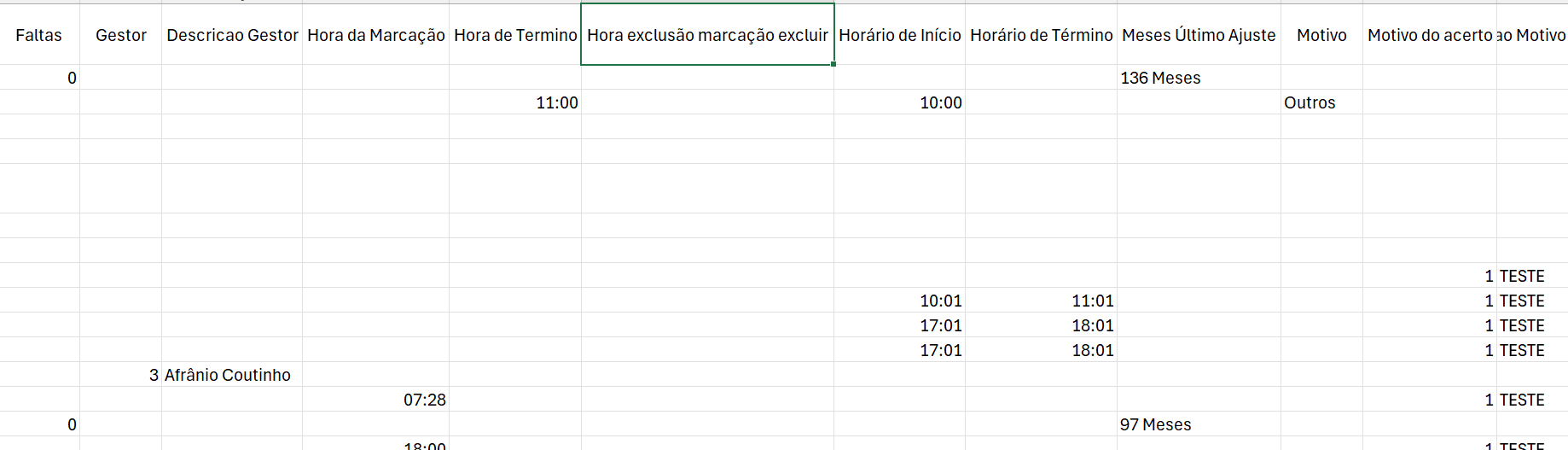Select the Motivo do acerto header
The height and width of the screenshot is (450, 1568).
(1429, 35)
